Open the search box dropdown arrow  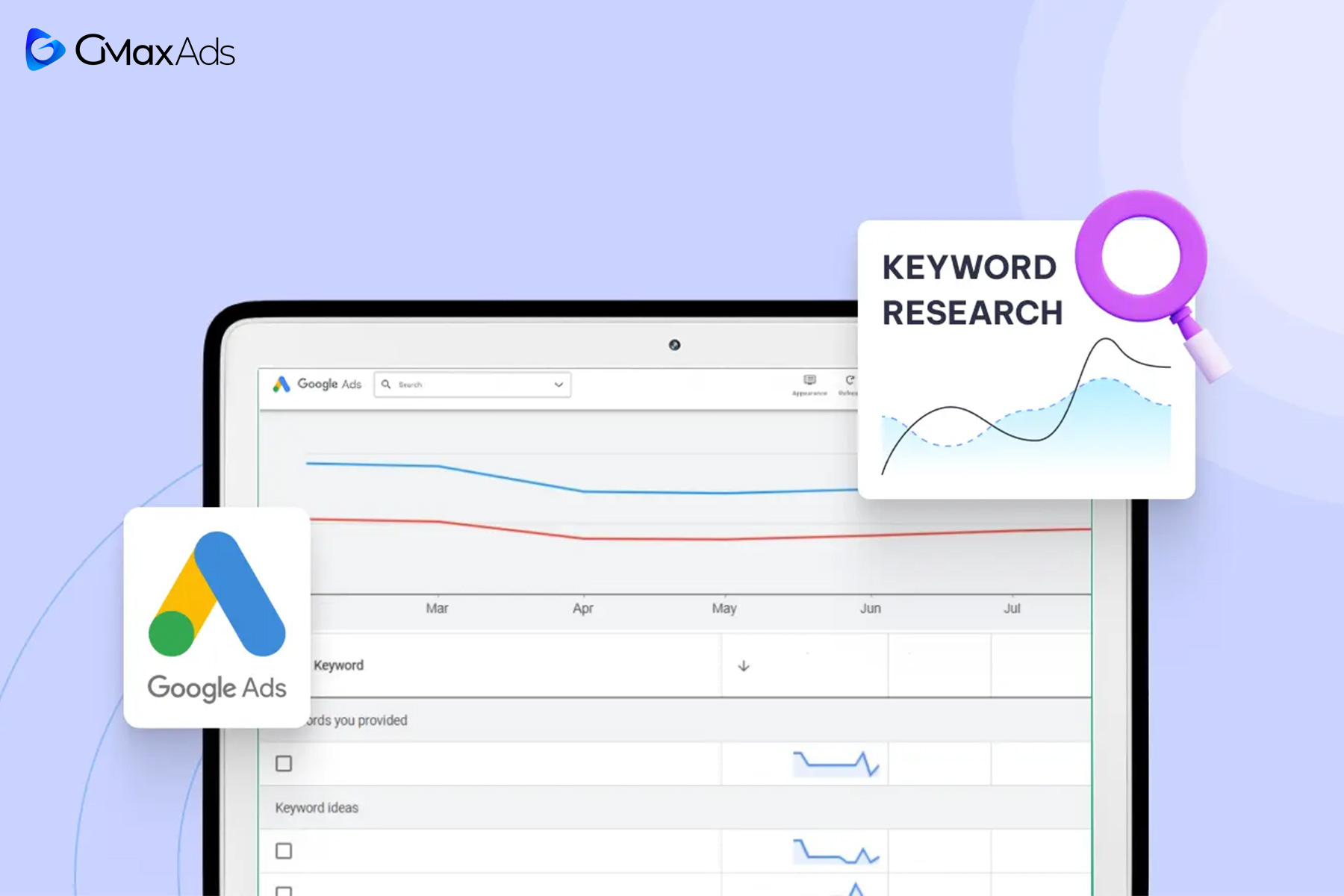pyautogui.click(x=559, y=385)
